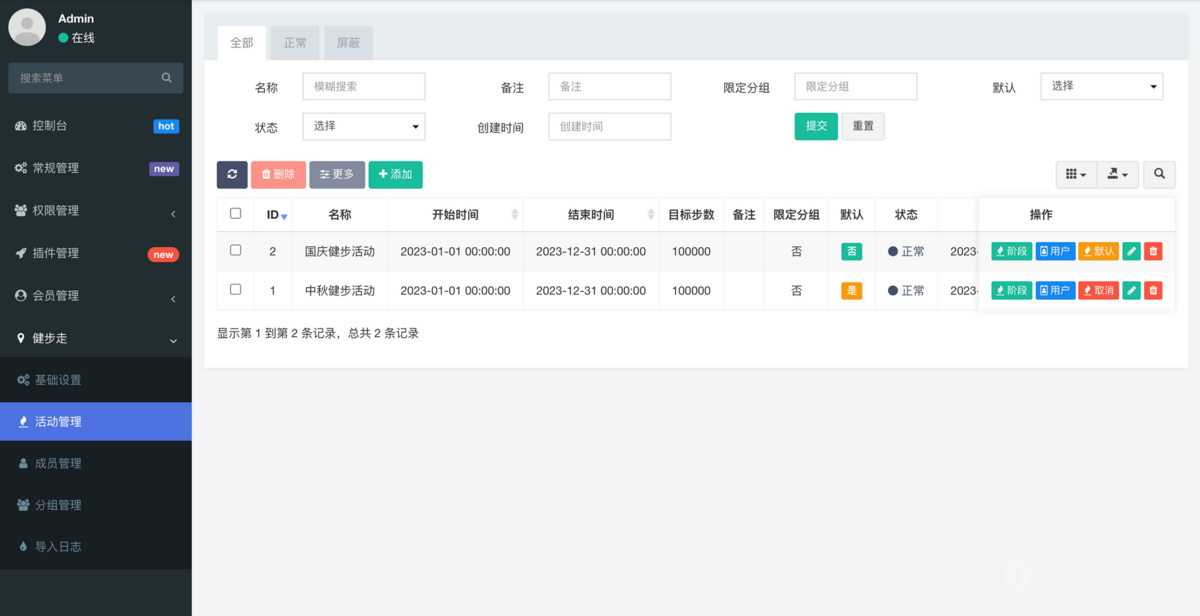Expand the 权限管理 sidebar menu
The image size is (1200, 616).
95,210
